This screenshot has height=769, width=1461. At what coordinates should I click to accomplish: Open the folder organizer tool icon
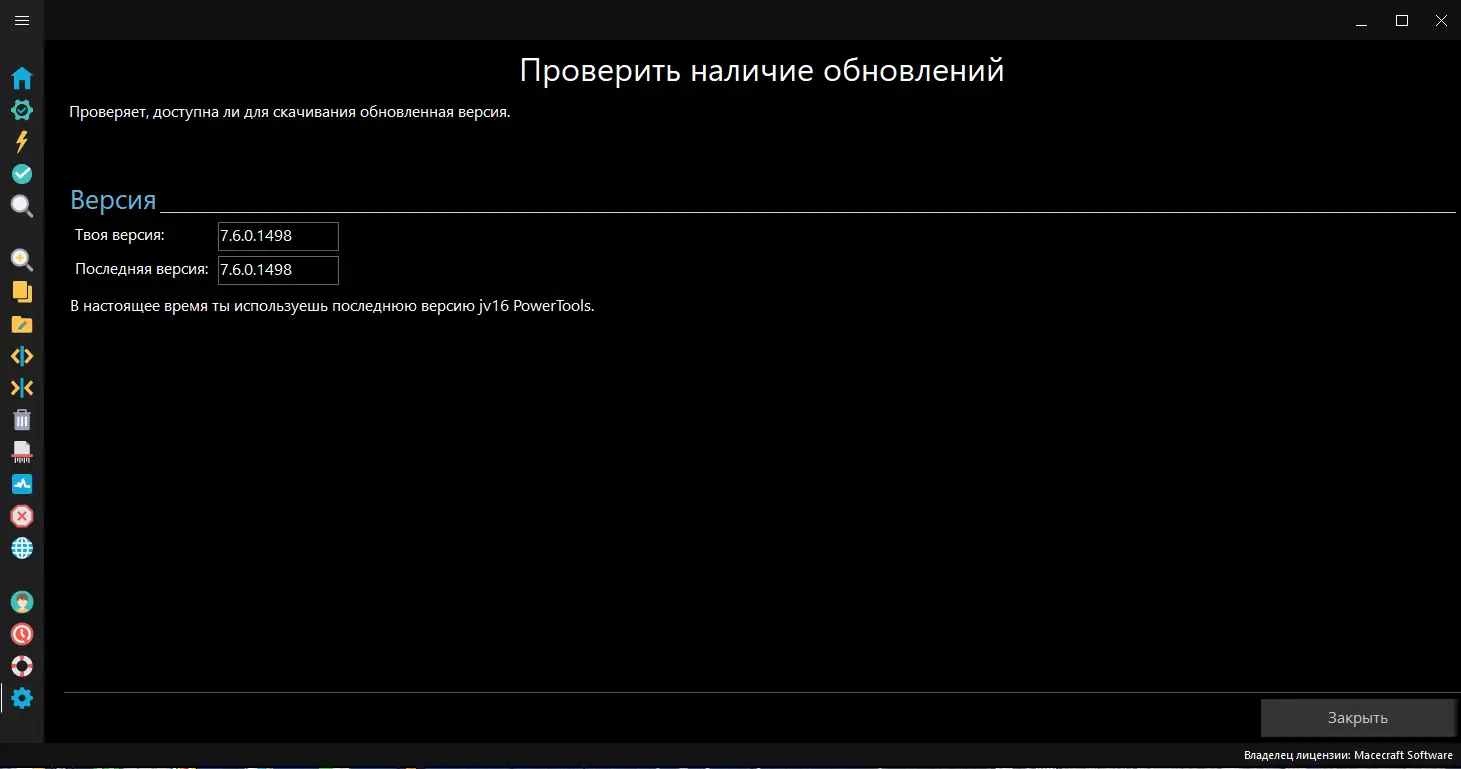pos(22,324)
